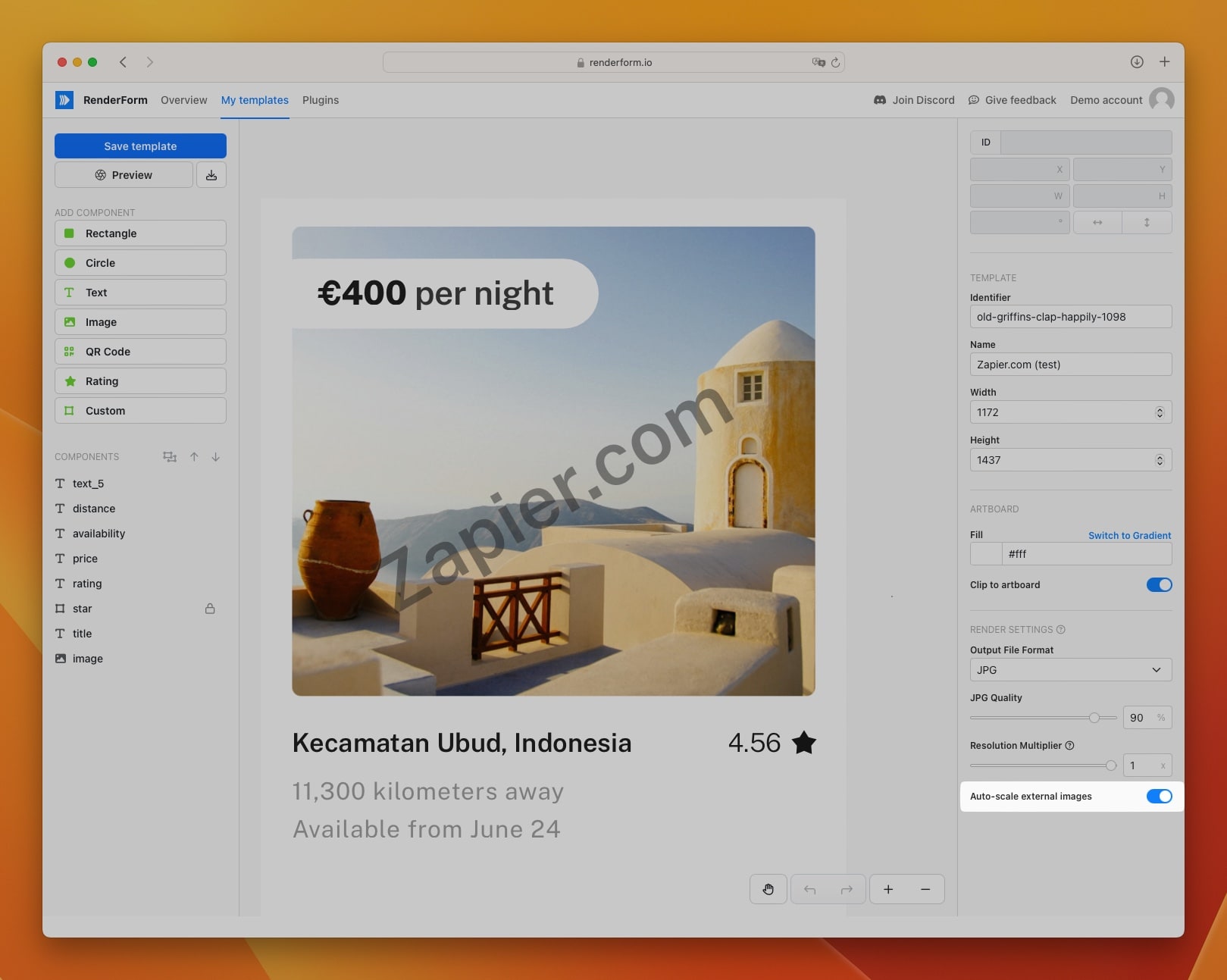1227x980 pixels.
Task: Click the Render Settings help icon
Action: [1061, 629]
